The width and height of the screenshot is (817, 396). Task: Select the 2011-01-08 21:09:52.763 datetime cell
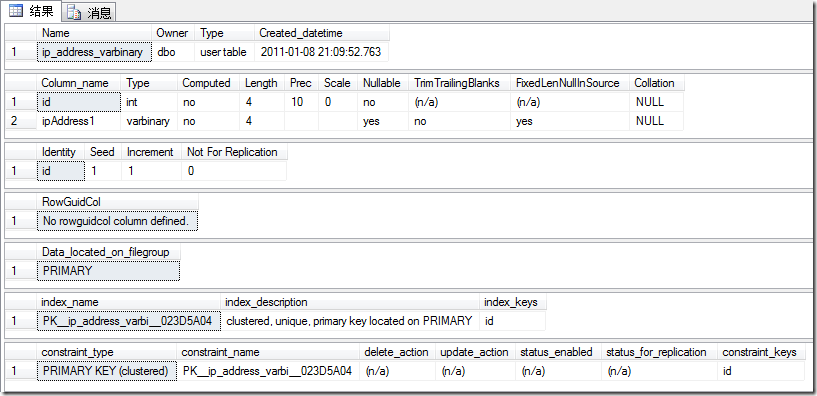(321, 52)
